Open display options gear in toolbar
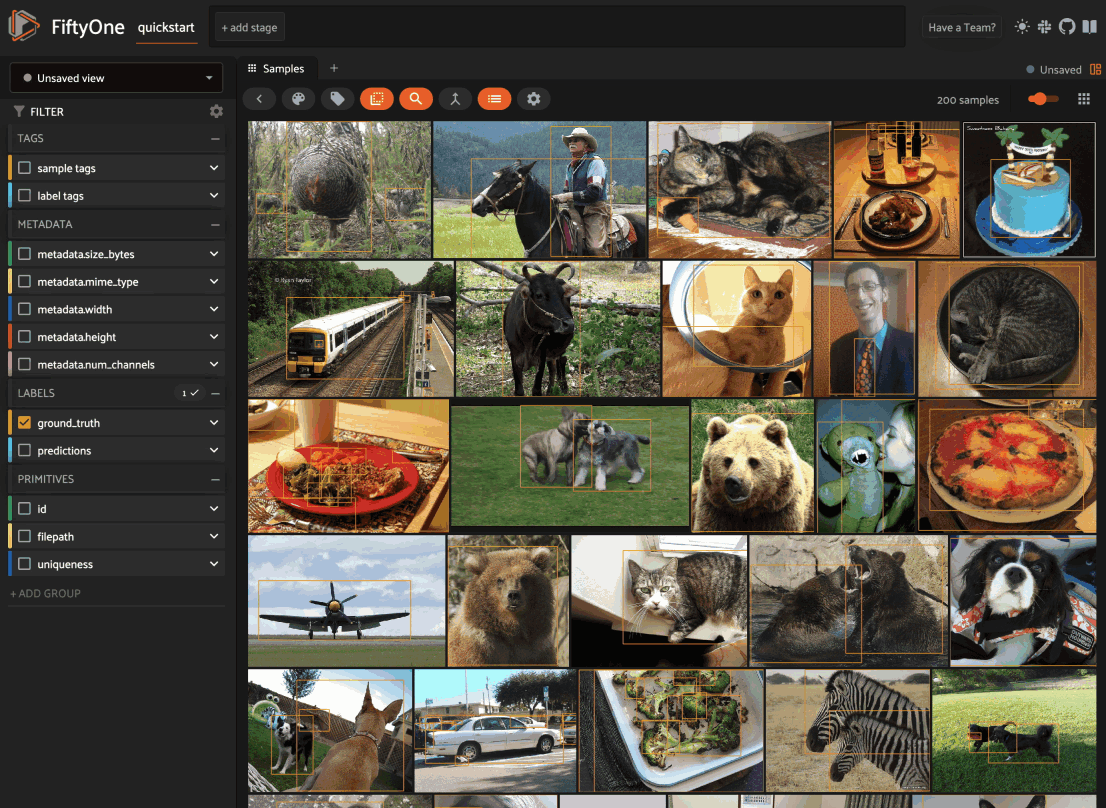 pos(534,99)
